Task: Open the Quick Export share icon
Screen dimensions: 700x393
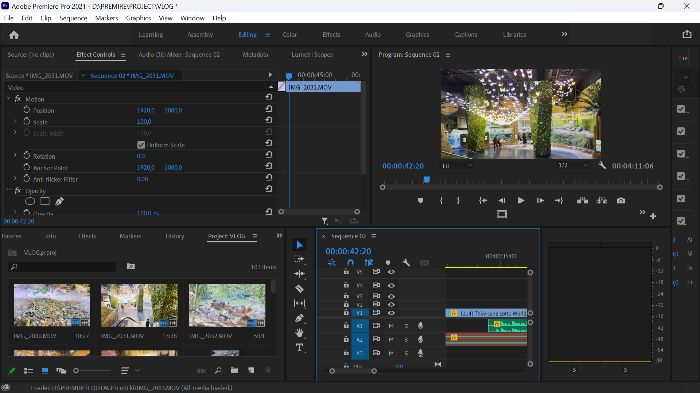Action: coord(687,34)
